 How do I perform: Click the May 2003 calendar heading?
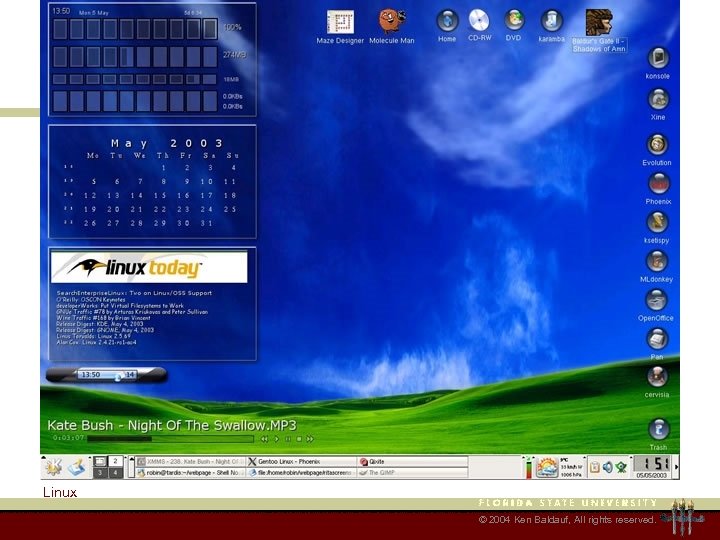167,143
